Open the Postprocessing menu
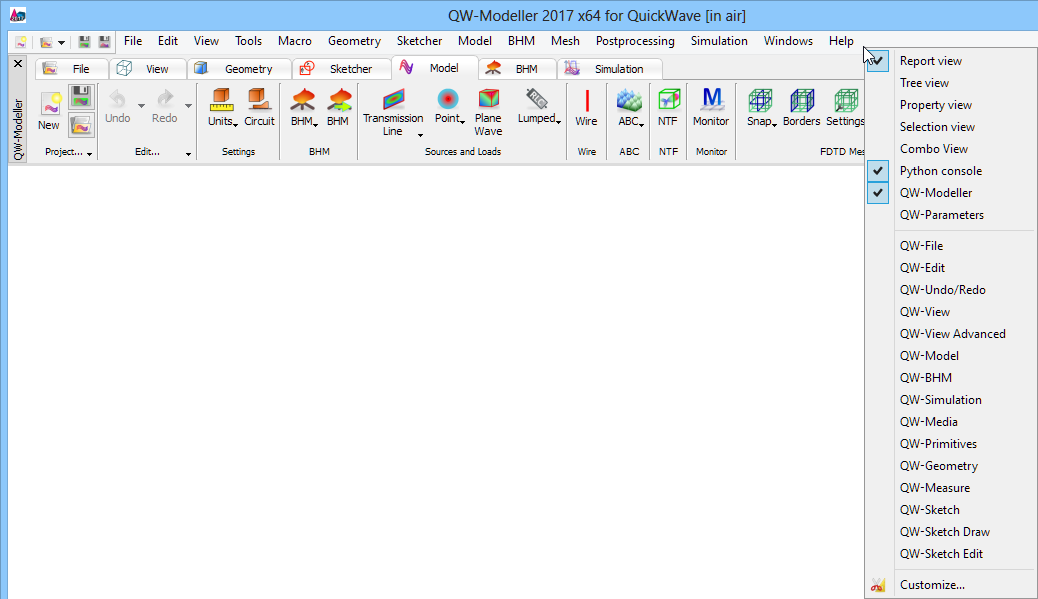1038x599 pixels. click(635, 41)
